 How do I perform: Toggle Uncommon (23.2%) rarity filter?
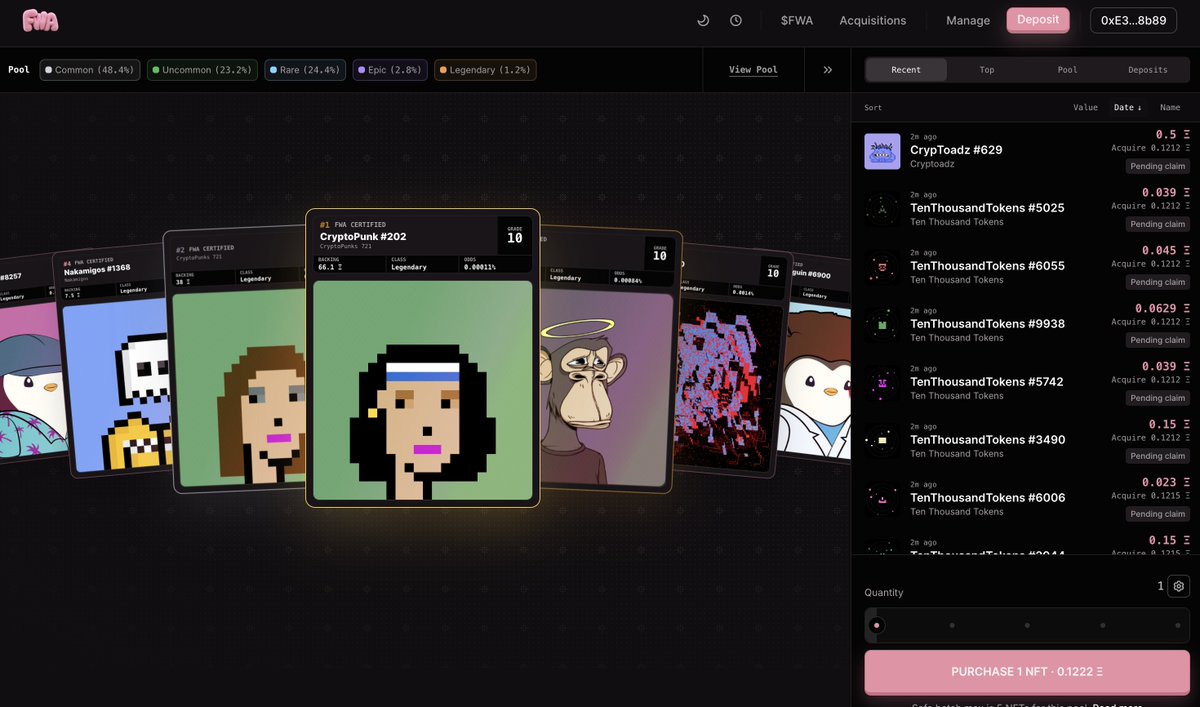[x=203, y=70]
